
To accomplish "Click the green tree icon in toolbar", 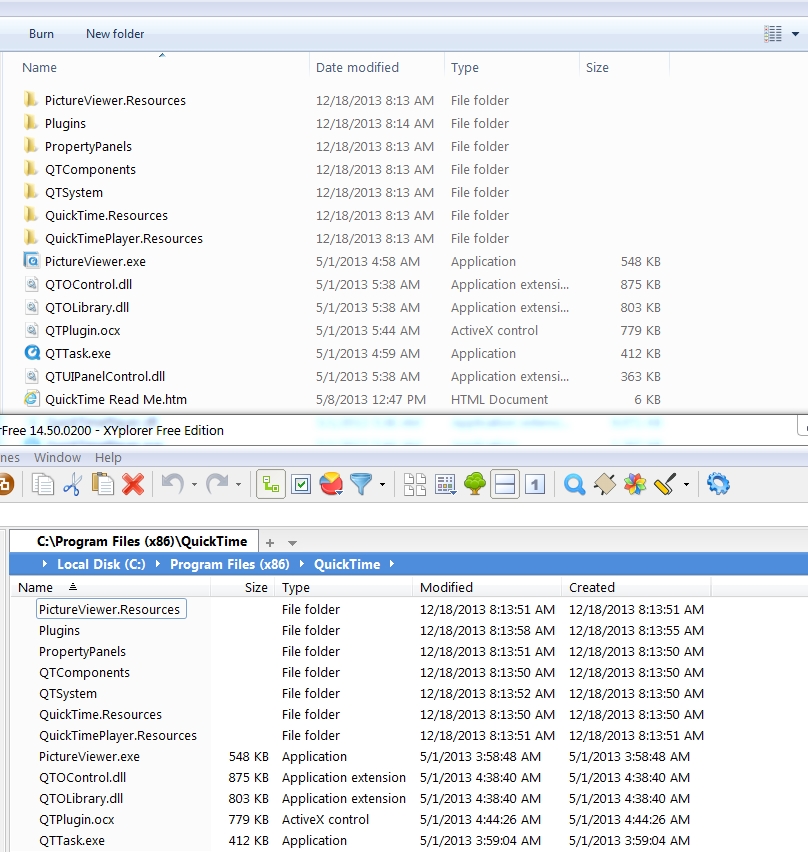I will tap(475, 485).
